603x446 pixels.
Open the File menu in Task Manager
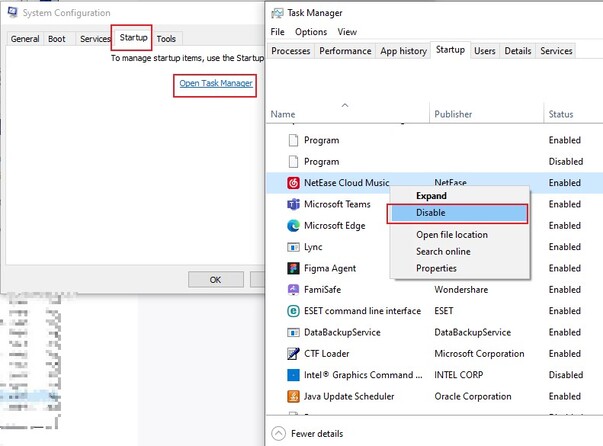tap(277, 32)
